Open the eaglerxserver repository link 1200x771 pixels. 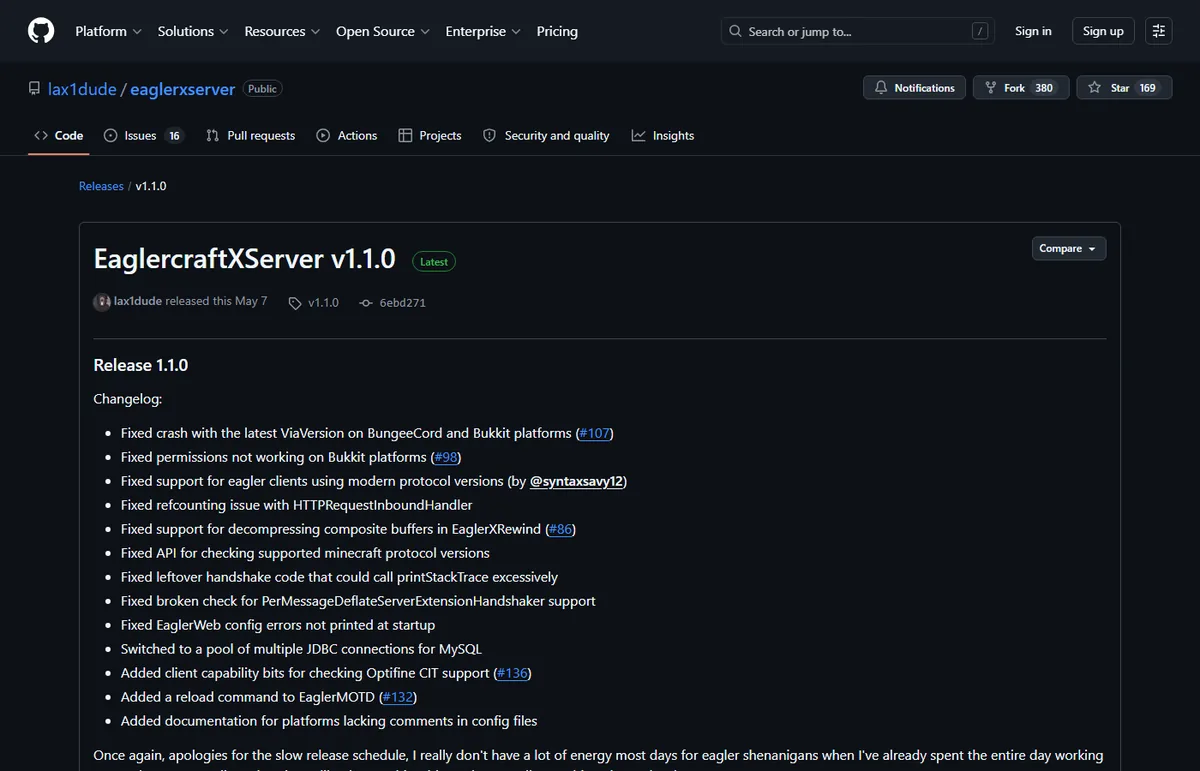tap(183, 89)
